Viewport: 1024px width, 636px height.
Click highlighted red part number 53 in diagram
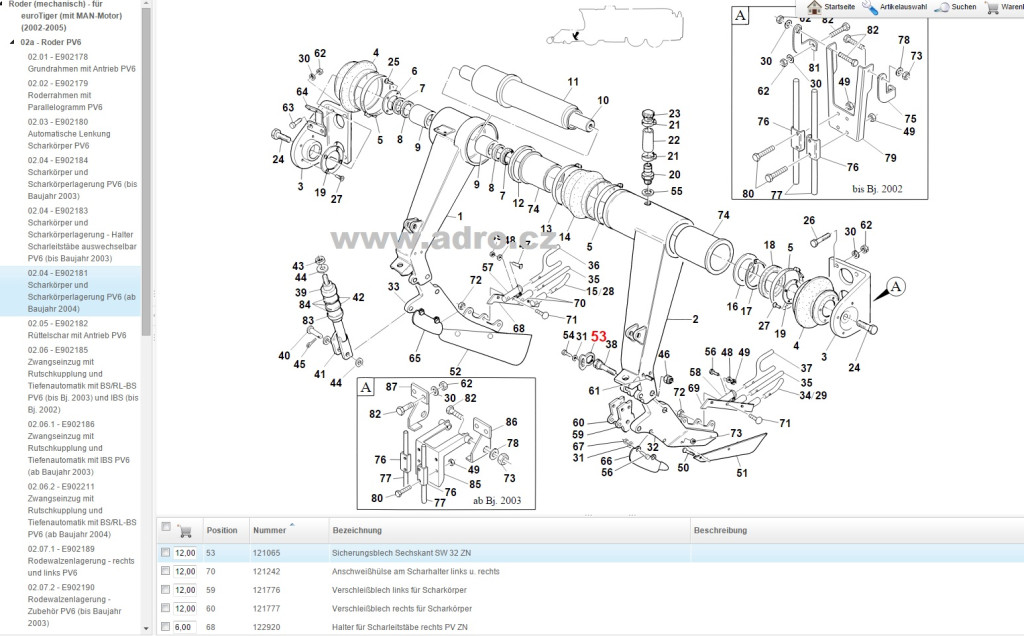click(x=598, y=337)
